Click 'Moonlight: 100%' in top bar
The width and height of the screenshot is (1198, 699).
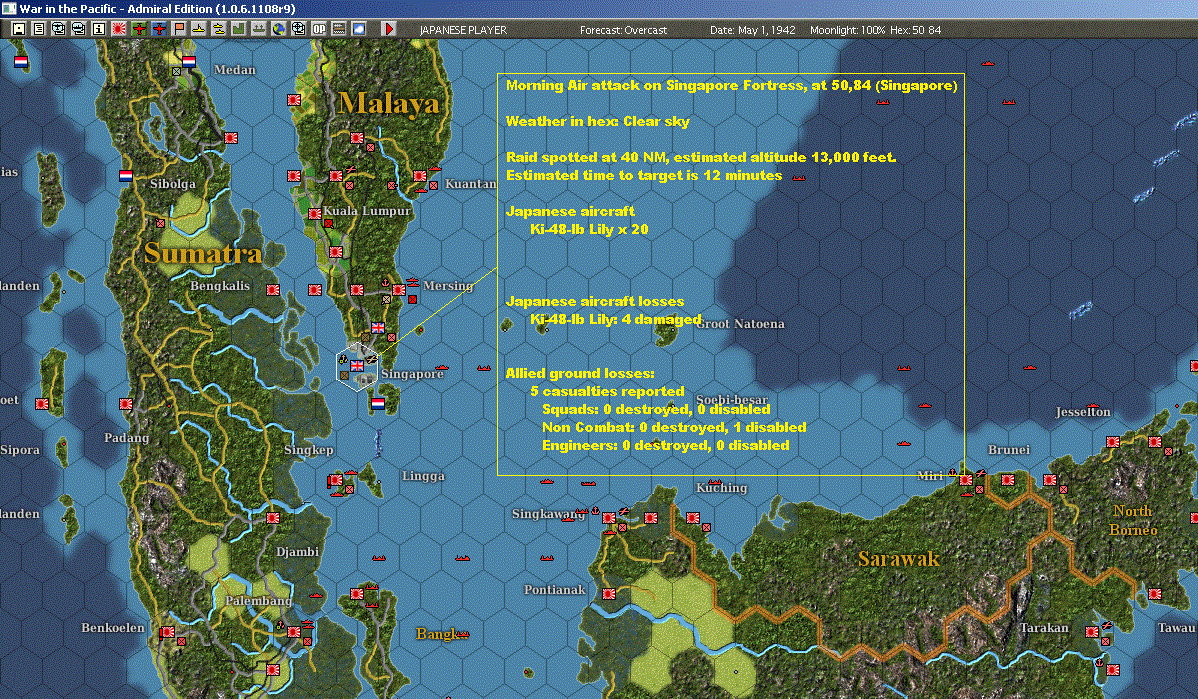pos(847,30)
